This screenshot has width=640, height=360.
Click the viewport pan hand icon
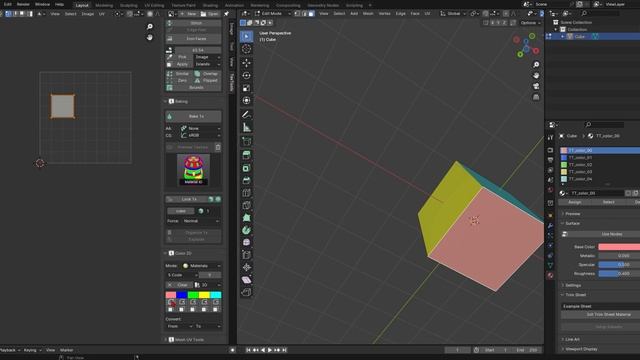point(536,76)
